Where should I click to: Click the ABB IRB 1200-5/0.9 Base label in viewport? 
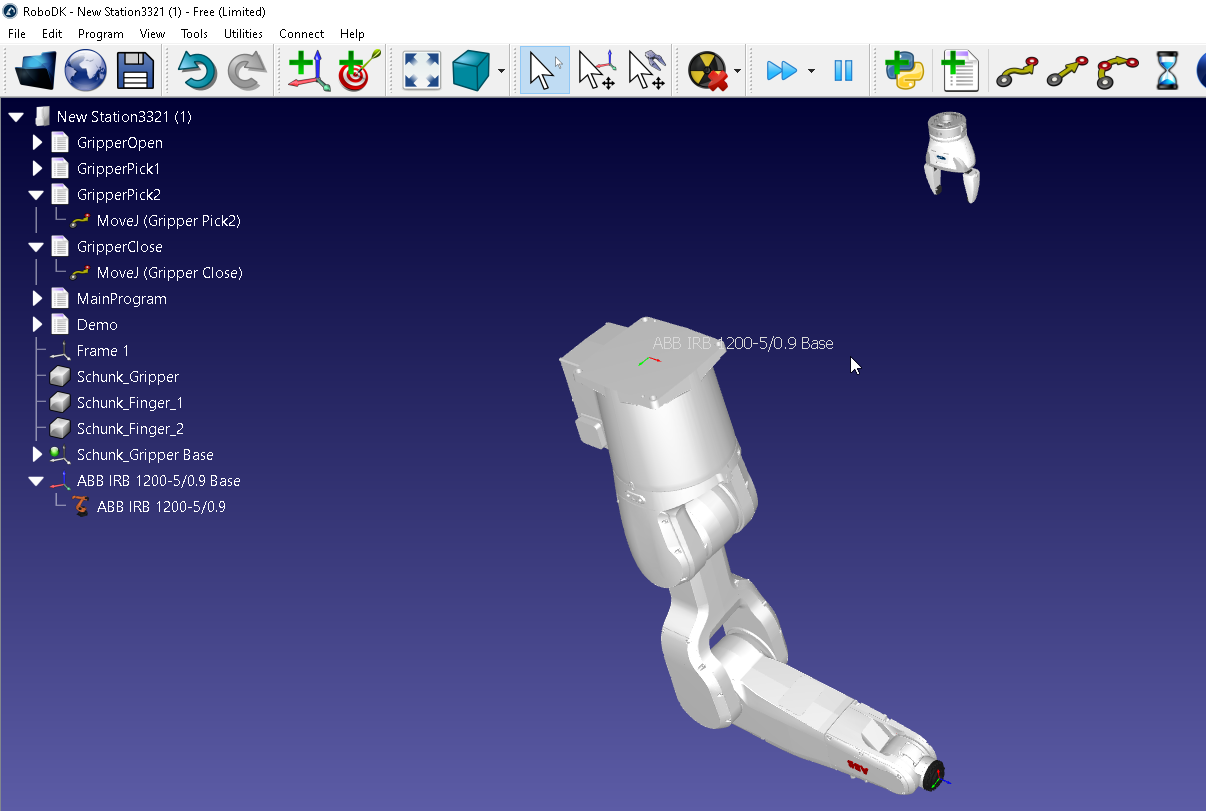point(743,343)
